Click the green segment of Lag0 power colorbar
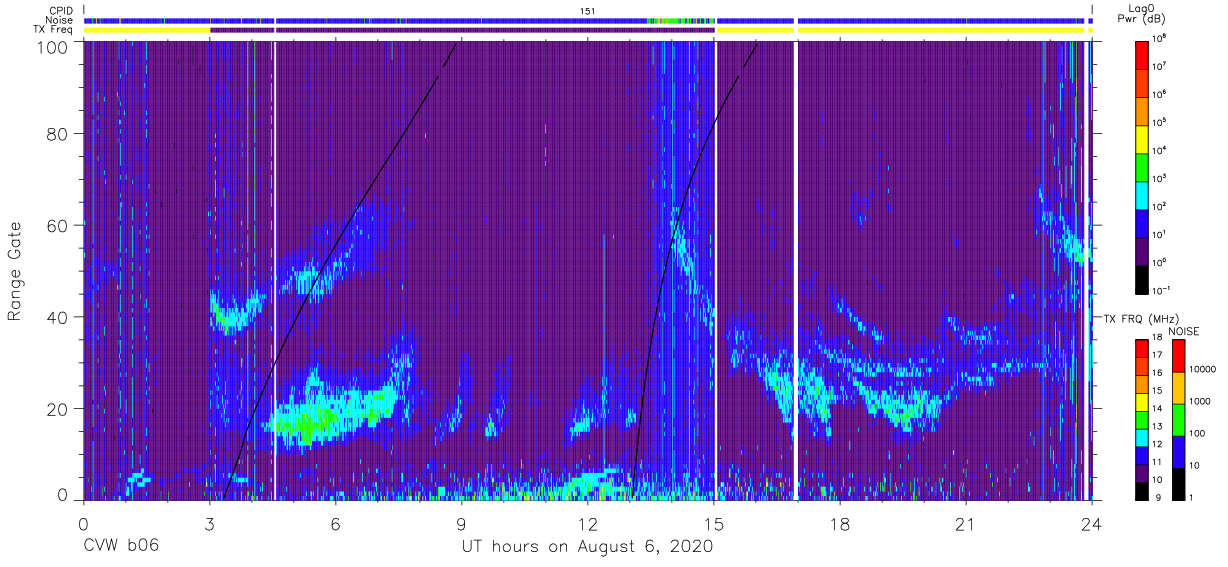This screenshot has width=1228, height=567. pos(1141,166)
